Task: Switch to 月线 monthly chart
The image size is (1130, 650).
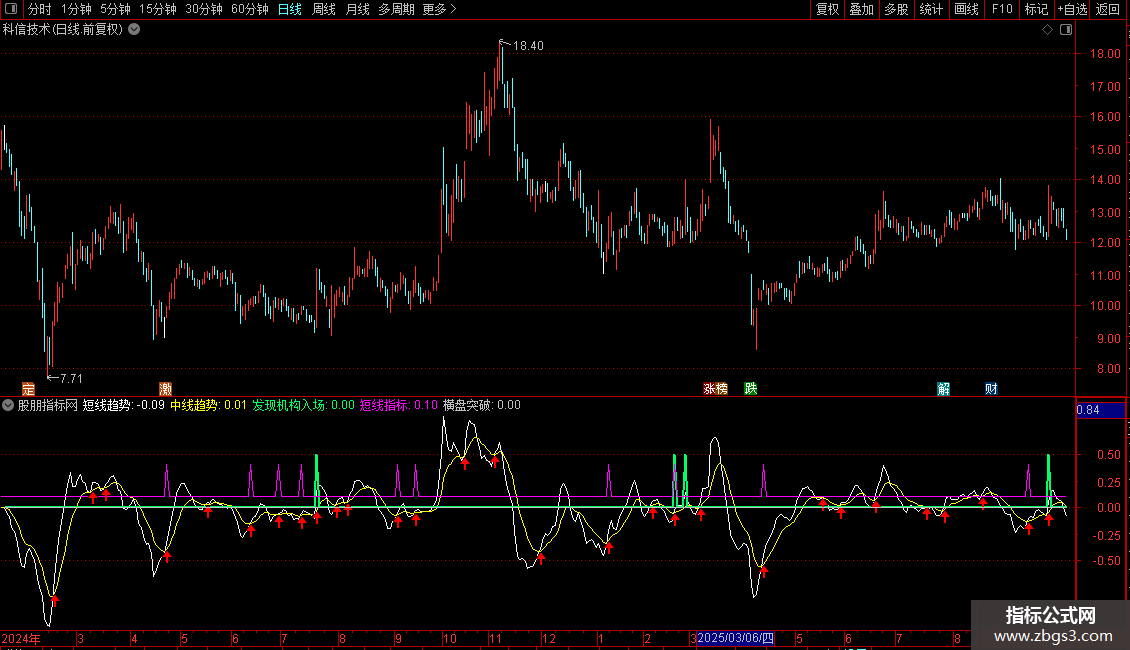Action: pyautogui.click(x=357, y=9)
